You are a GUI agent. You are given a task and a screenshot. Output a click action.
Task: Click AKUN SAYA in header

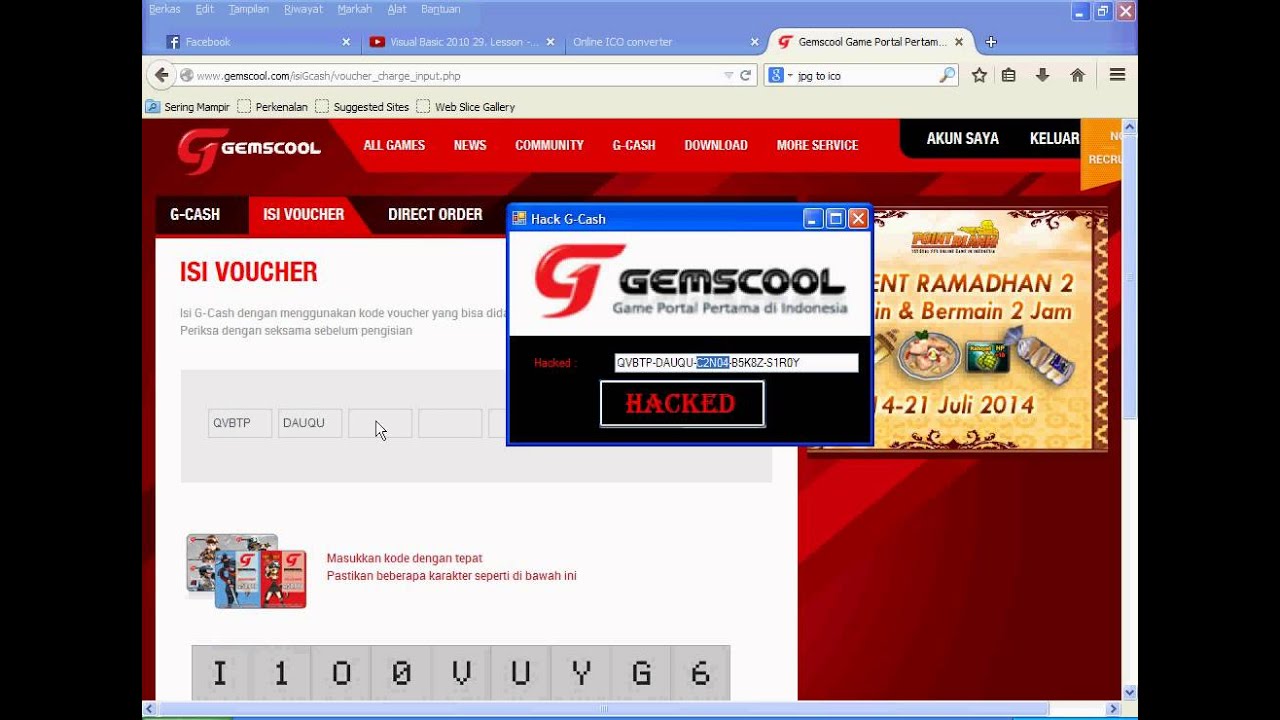(x=962, y=139)
